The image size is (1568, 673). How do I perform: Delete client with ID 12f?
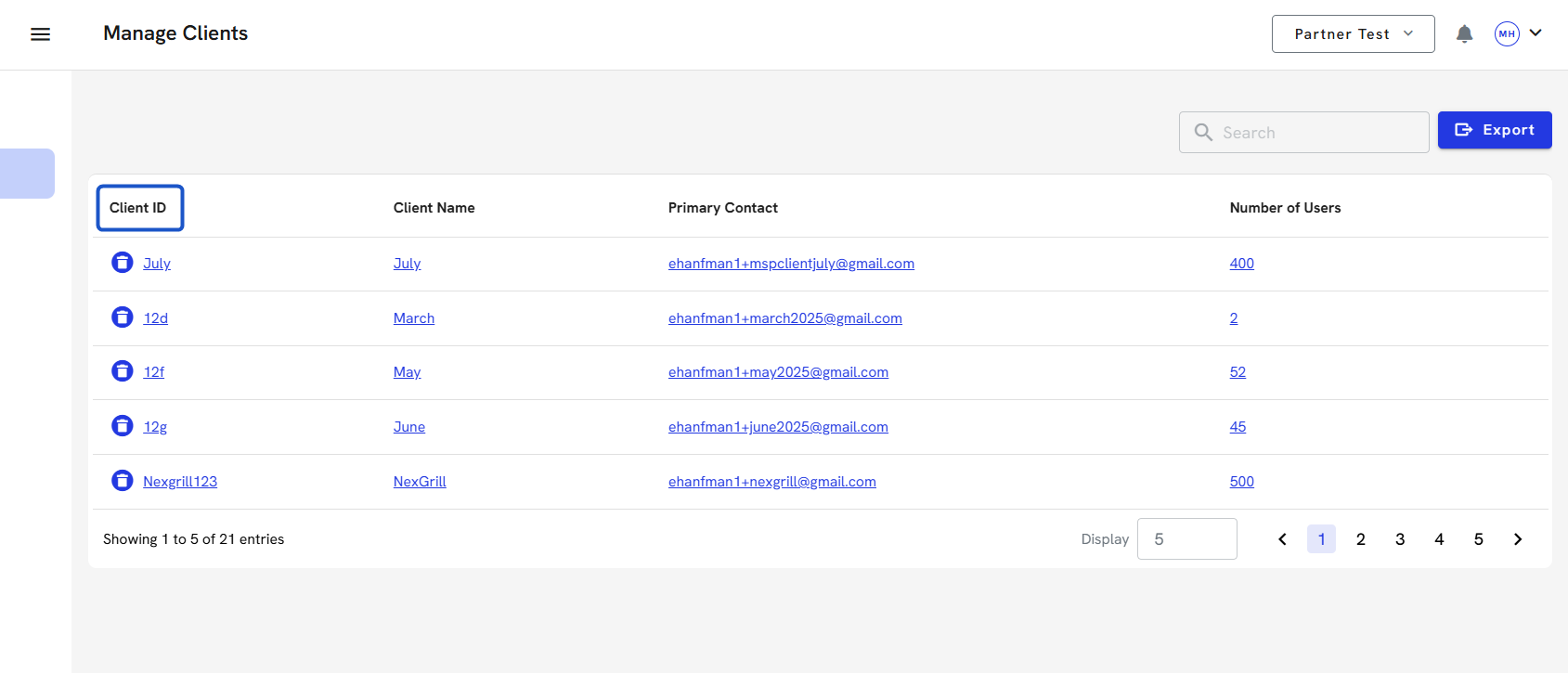tap(123, 371)
